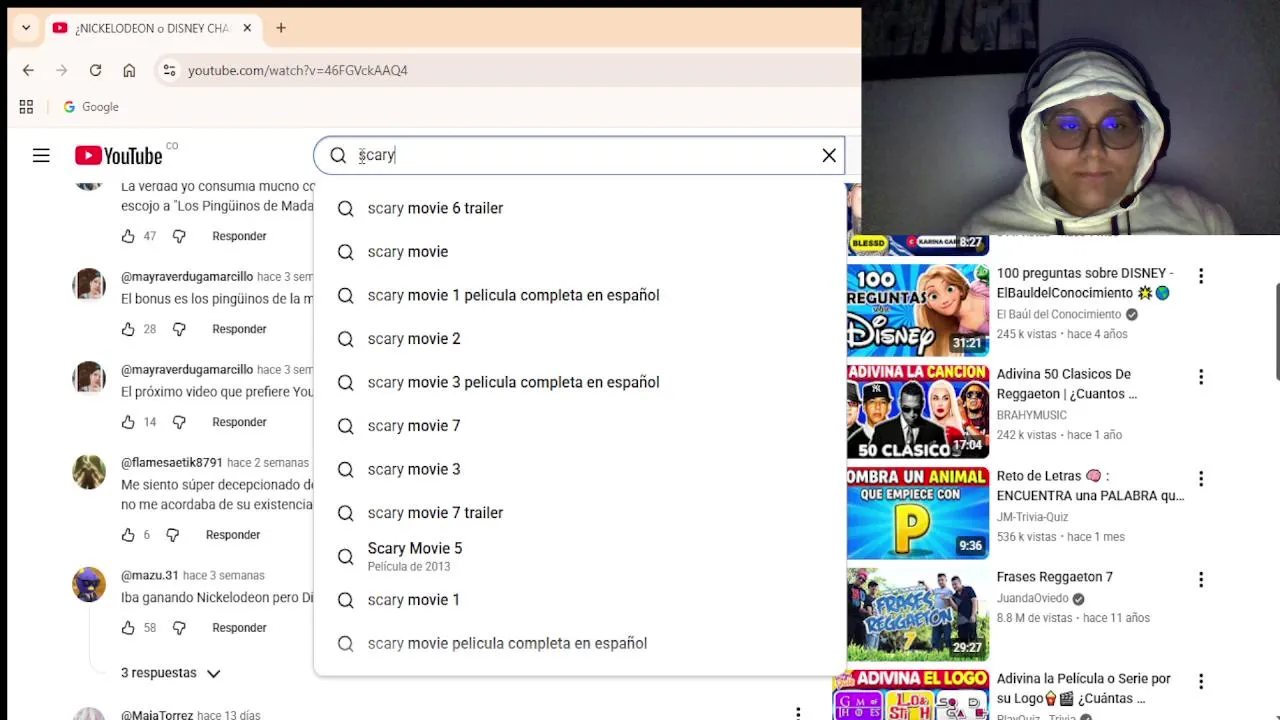Open the 'El Baúl del Conocimiento' channel name
Viewport: 1280px width, 720px height.
pyautogui.click(x=1059, y=314)
